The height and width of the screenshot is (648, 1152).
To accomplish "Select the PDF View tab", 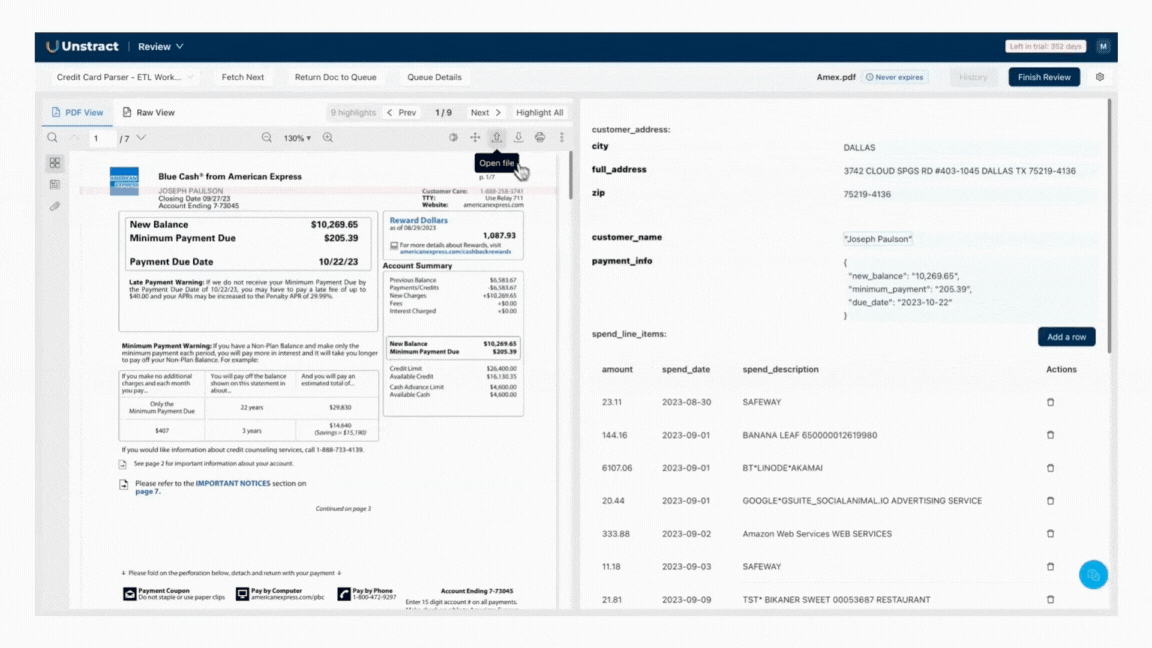I will point(77,113).
